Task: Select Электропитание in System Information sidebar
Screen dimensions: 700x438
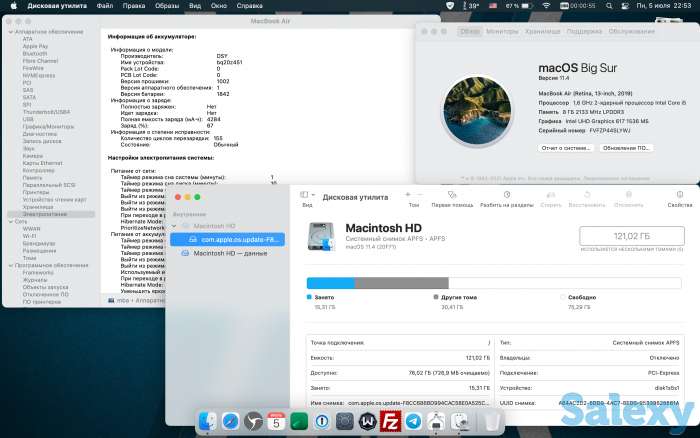Action: 51,214
